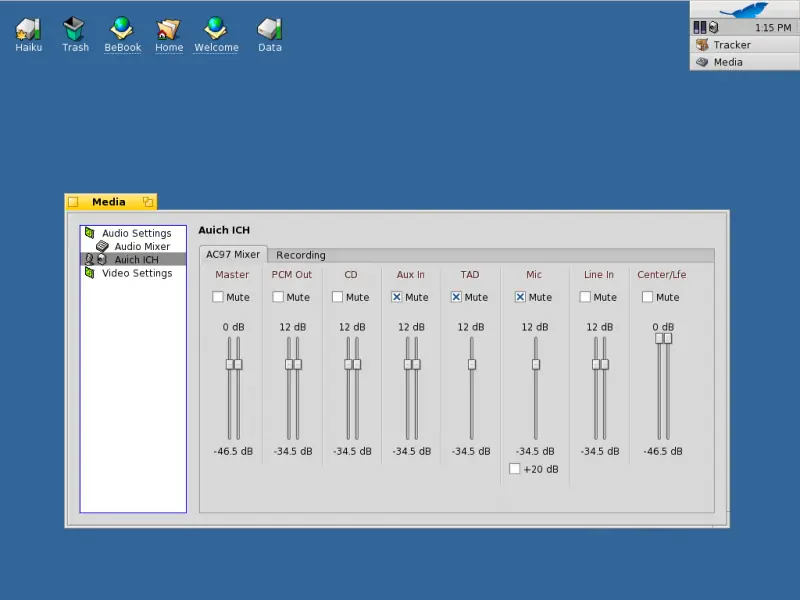Toggle the Master Mute checkbox
800x600 pixels.
(218, 297)
